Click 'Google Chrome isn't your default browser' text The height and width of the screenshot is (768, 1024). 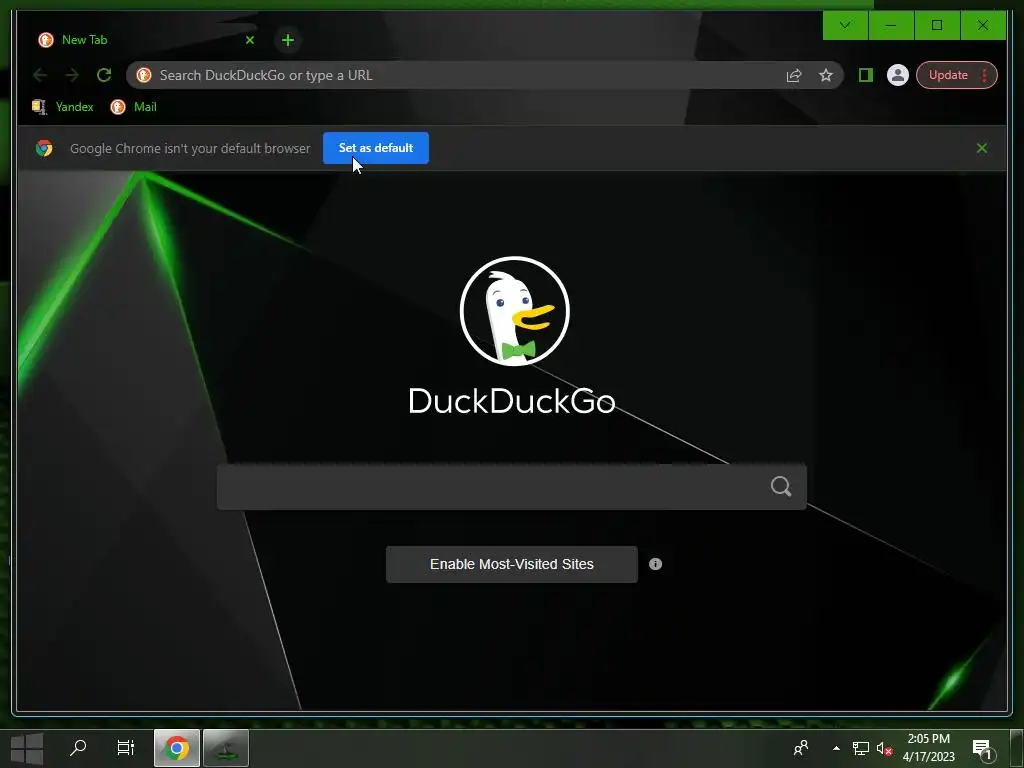[x=190, y=148]
